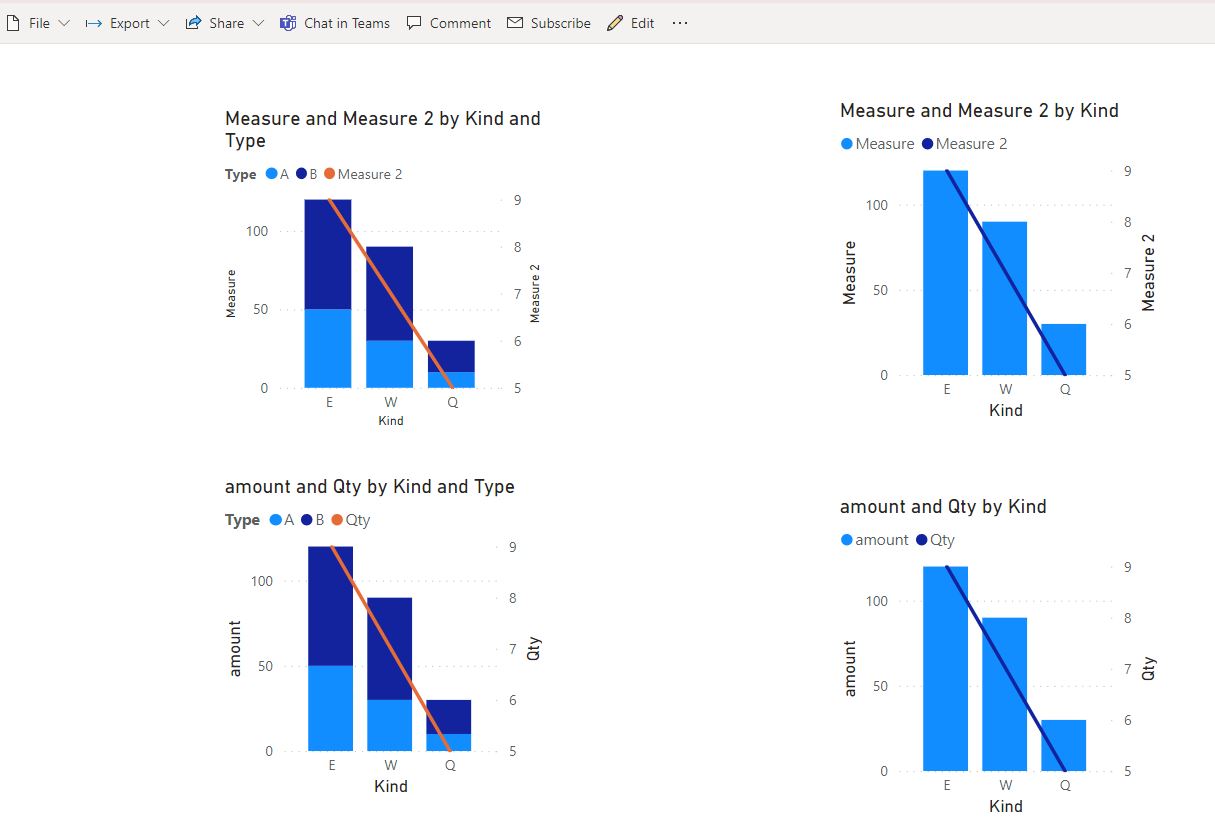1215x831 pixels.
Task: Select orange Qty legend dot
Action: [x=337, y=520]
